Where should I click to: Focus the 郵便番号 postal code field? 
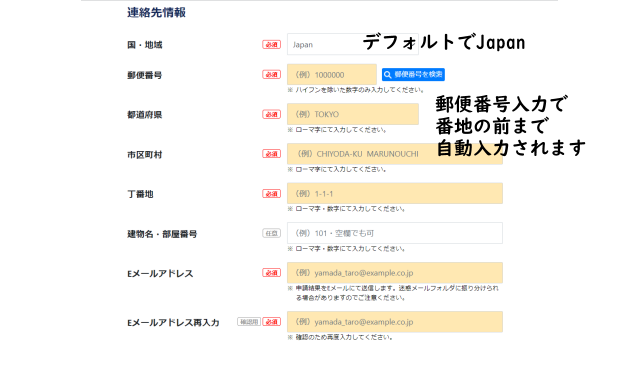click(x=332, y=74)
